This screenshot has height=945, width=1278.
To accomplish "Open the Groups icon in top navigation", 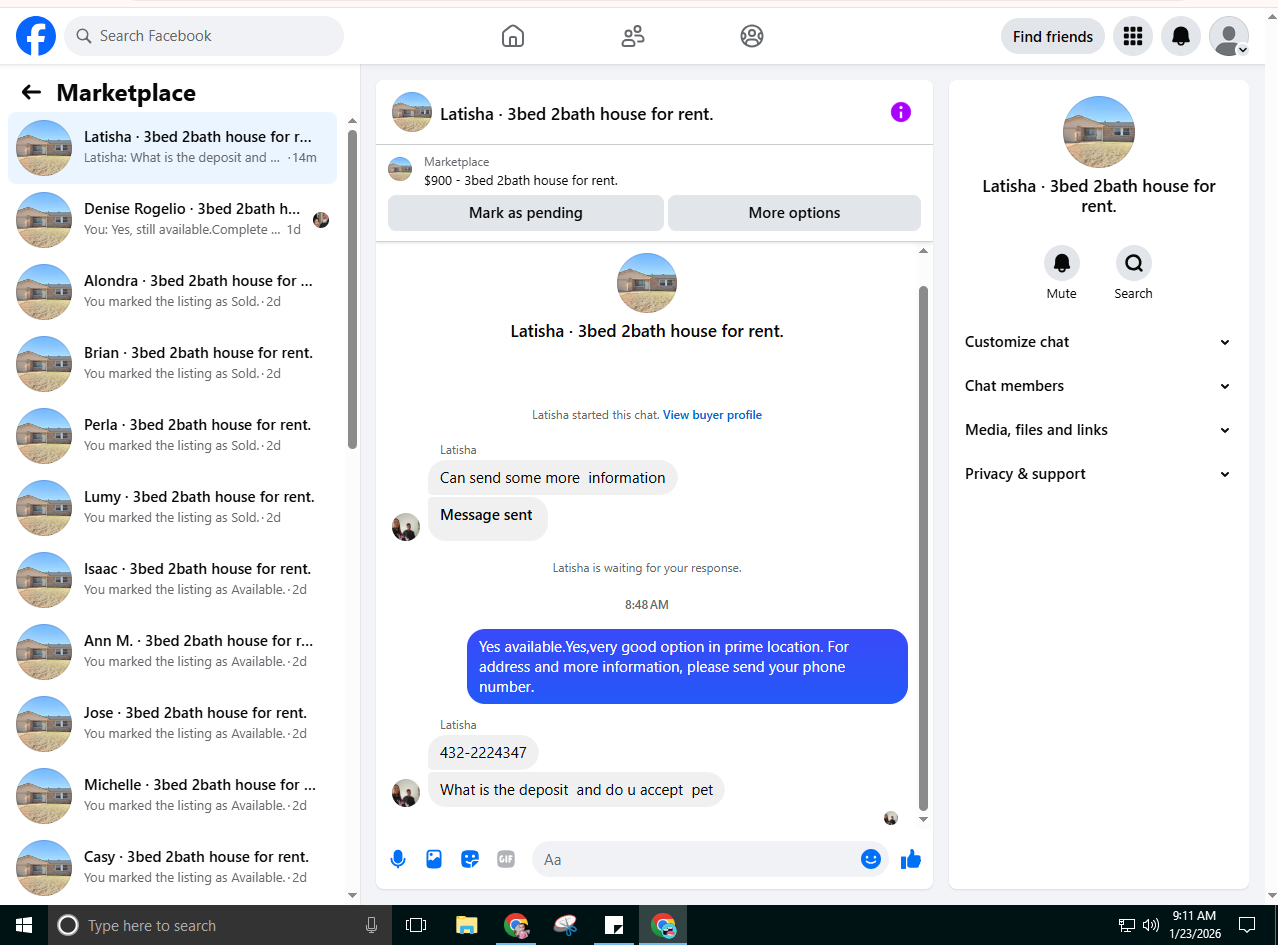I will (x=752, y=36).
